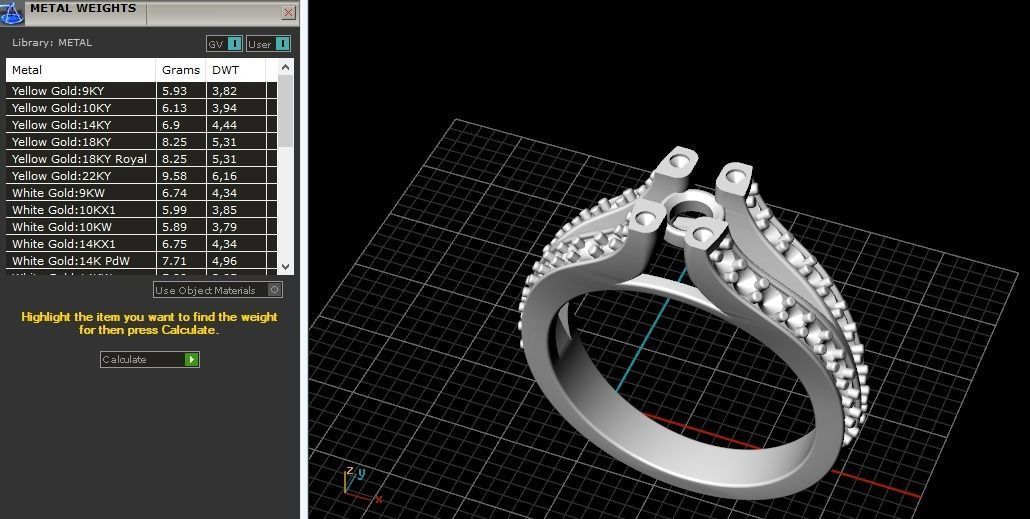Click the 9.58 grams value
Viewport: 1030px width, 519px height.
click(x=174, y=176)
